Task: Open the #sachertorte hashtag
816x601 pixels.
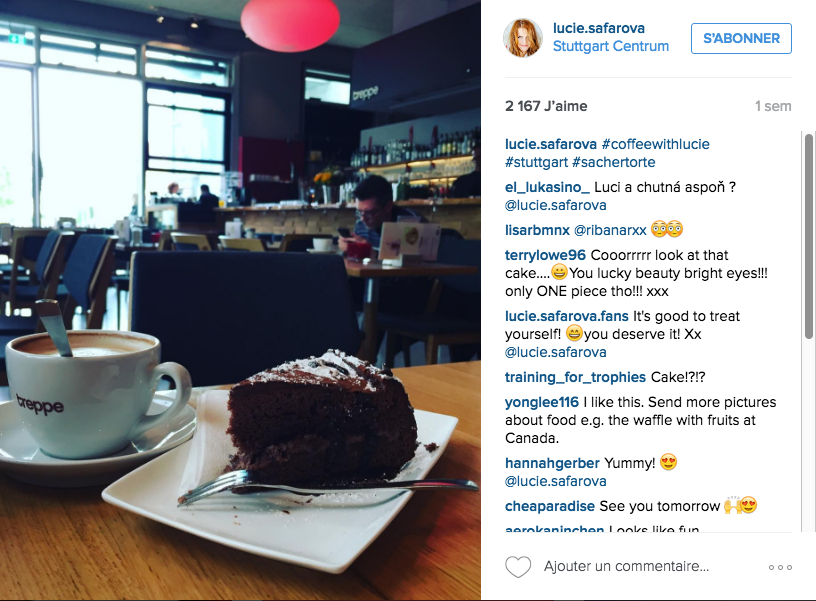Action: click(613, 162)
